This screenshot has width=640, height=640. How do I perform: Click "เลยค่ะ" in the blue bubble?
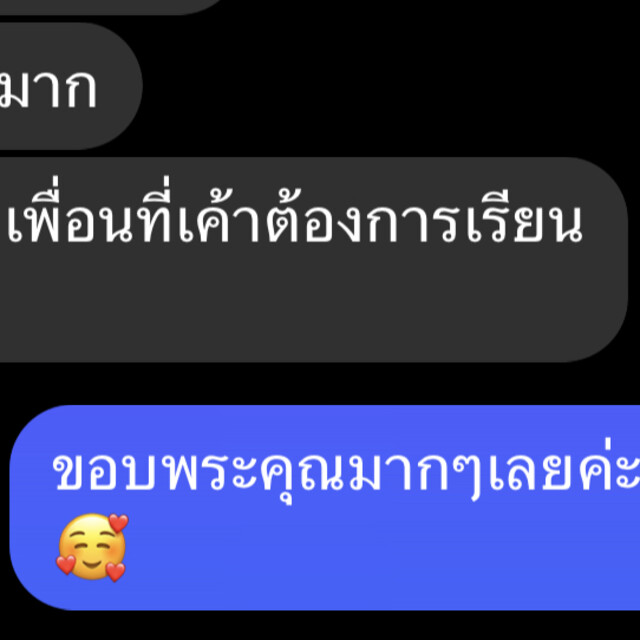click(x=564, y=469)
